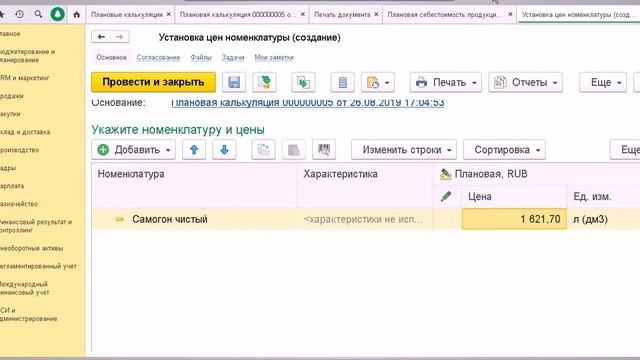
Task: Close the Плановая себестоимость продукции tab
Action: pyautogui.click(x=510, y=14)
